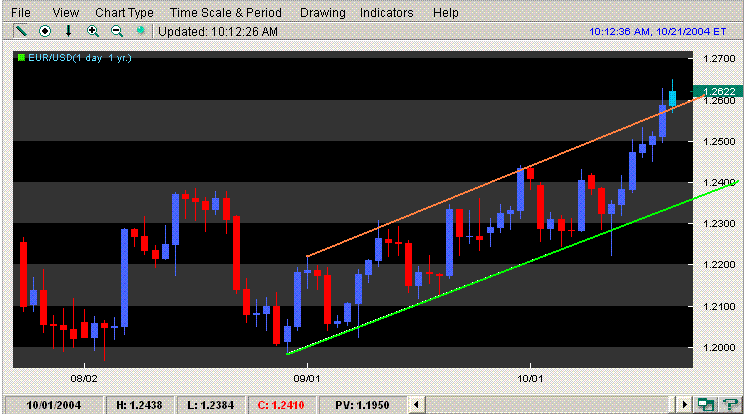Open the View menu
Screen dimensions: 744x414
[x=65, y=13]
